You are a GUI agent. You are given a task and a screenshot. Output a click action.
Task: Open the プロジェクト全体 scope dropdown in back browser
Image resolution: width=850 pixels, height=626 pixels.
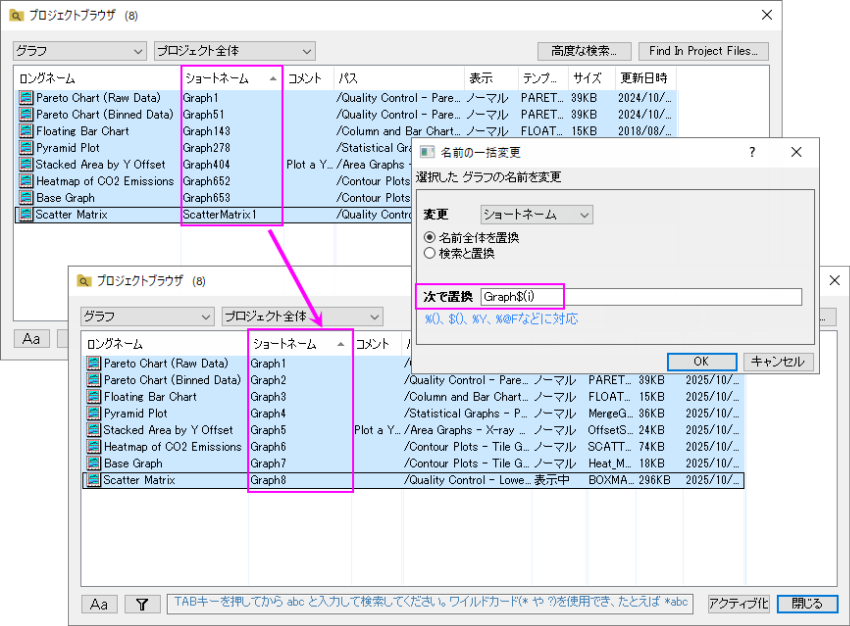point(235,51)
